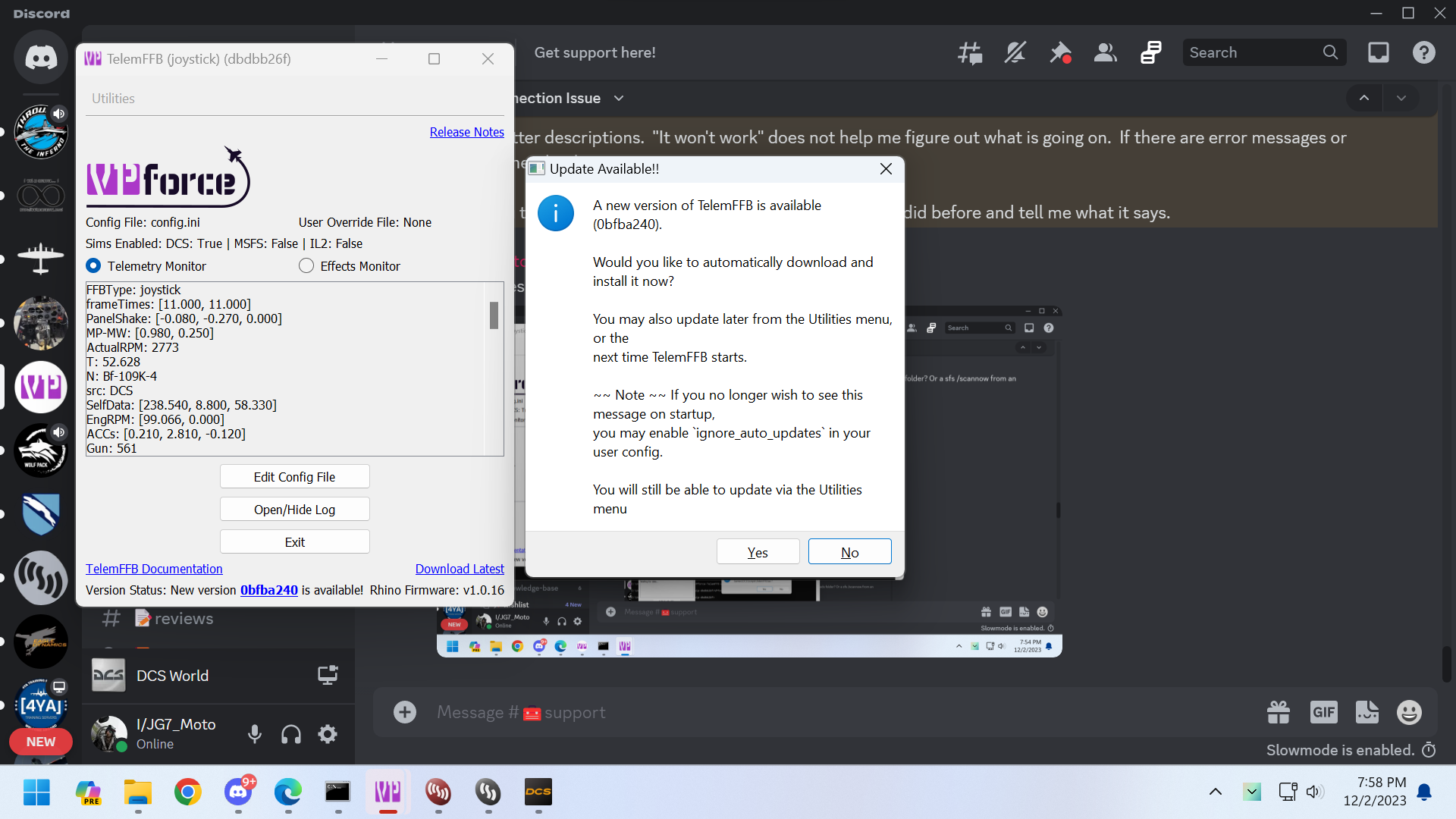This screenshot has height=819, width=1456.
Task: Open the Discord inbox icon
Action: (1378, 52)
